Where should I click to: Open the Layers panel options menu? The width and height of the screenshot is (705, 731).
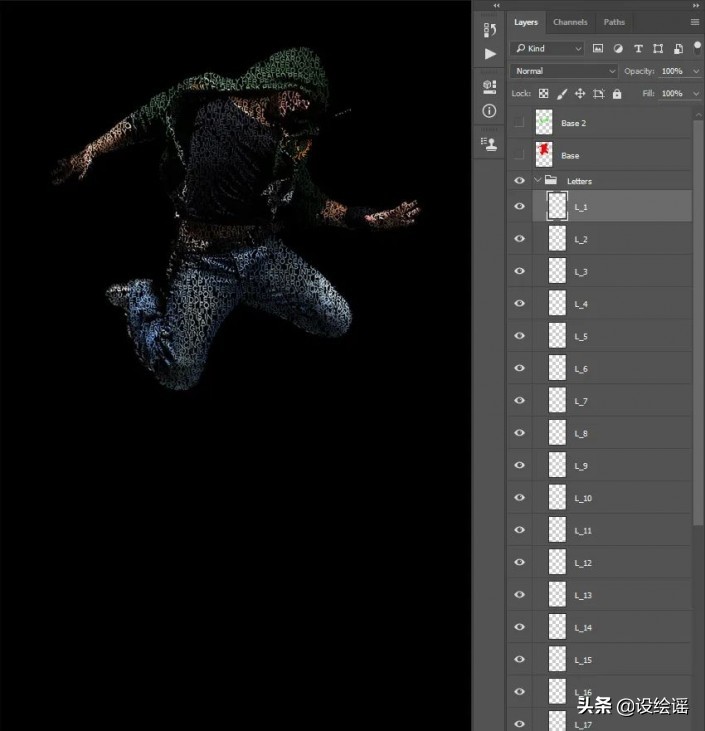point(694,22)
